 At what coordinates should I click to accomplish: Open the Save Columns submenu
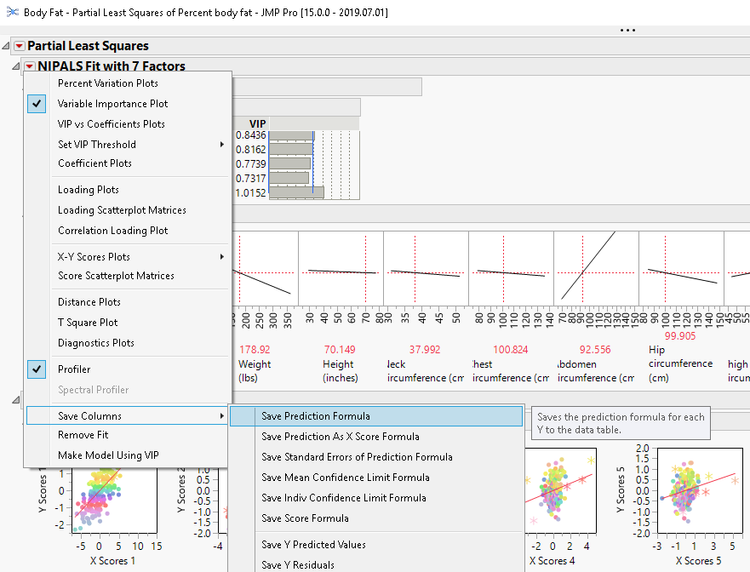point(90,415)
